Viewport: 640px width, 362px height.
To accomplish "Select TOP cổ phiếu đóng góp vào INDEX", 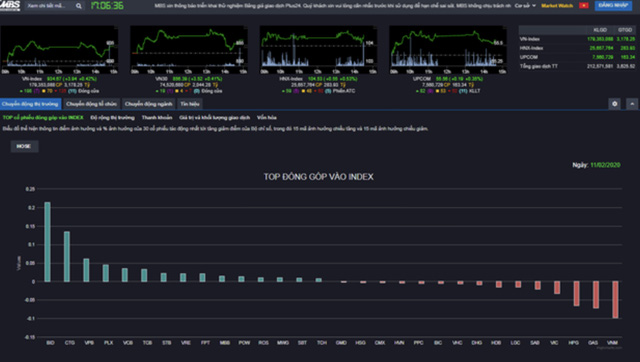I will coord(43,118).
